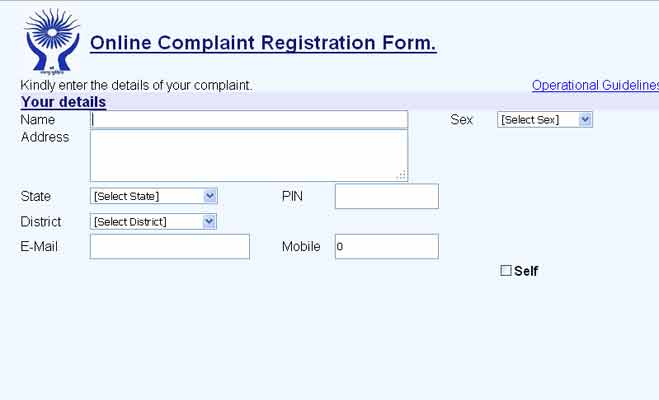Click into the Name text field
Image resolution: width=659 pixels, height=400 pixels.
(x=249, y=119)
